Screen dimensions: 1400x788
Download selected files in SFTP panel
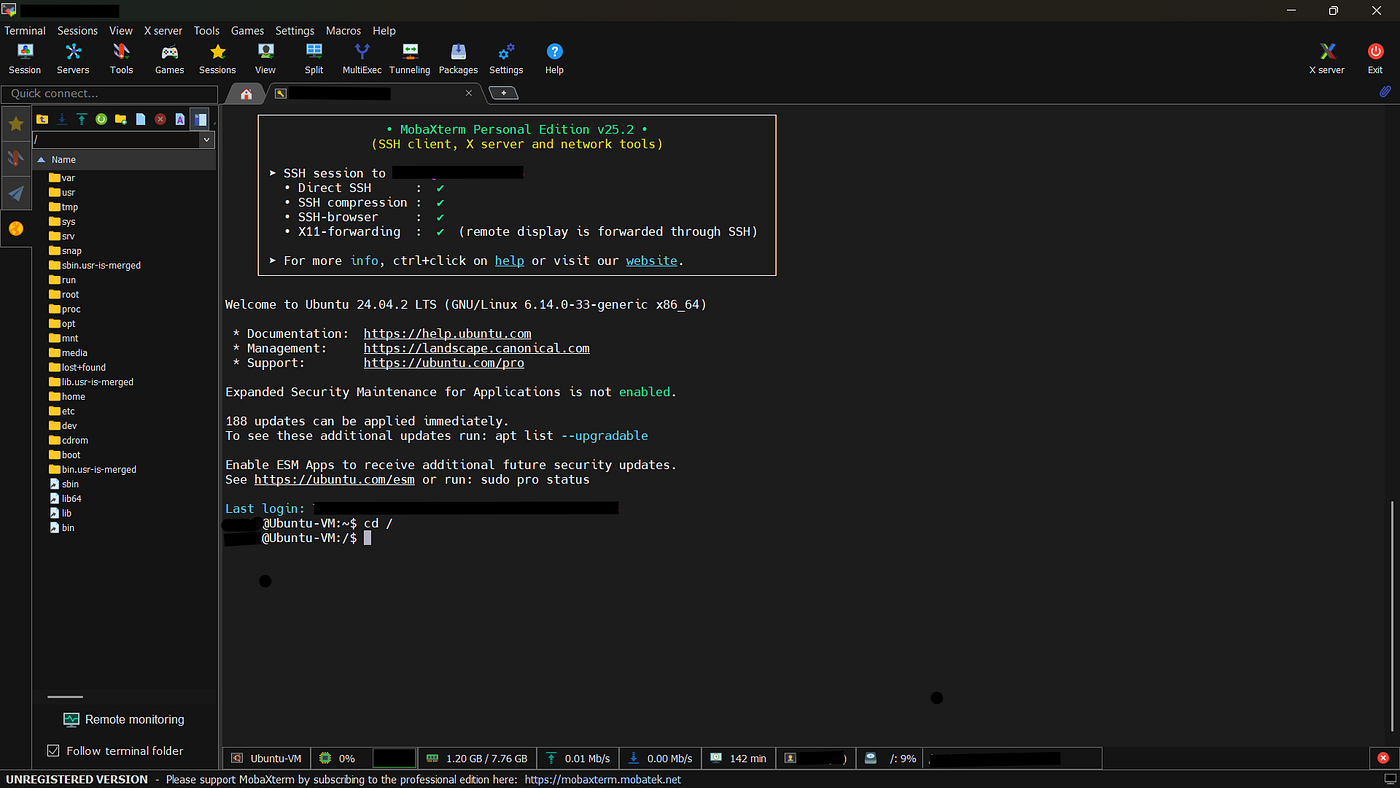point(62,119)
